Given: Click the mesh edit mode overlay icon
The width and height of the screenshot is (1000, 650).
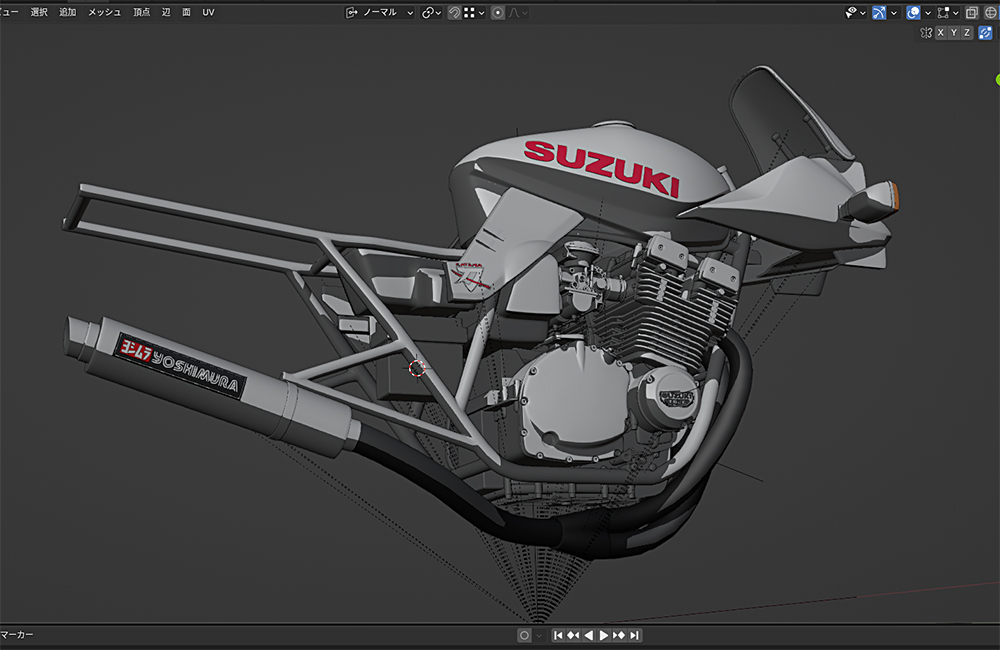Looking at the screenshot, I should [943, 13].
